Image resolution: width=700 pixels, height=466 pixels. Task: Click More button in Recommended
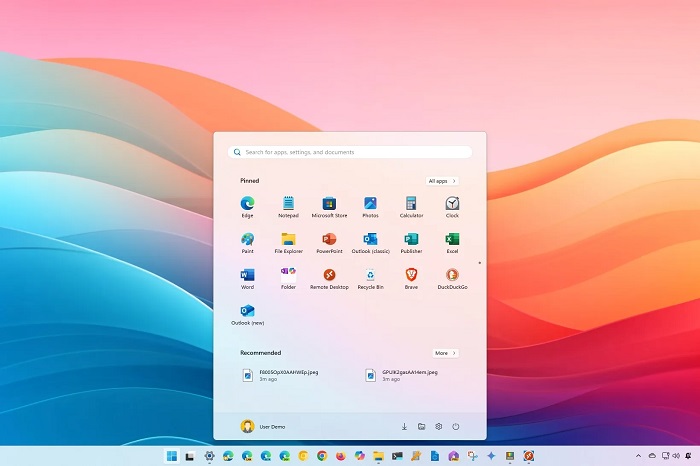[x=446, y=353]
